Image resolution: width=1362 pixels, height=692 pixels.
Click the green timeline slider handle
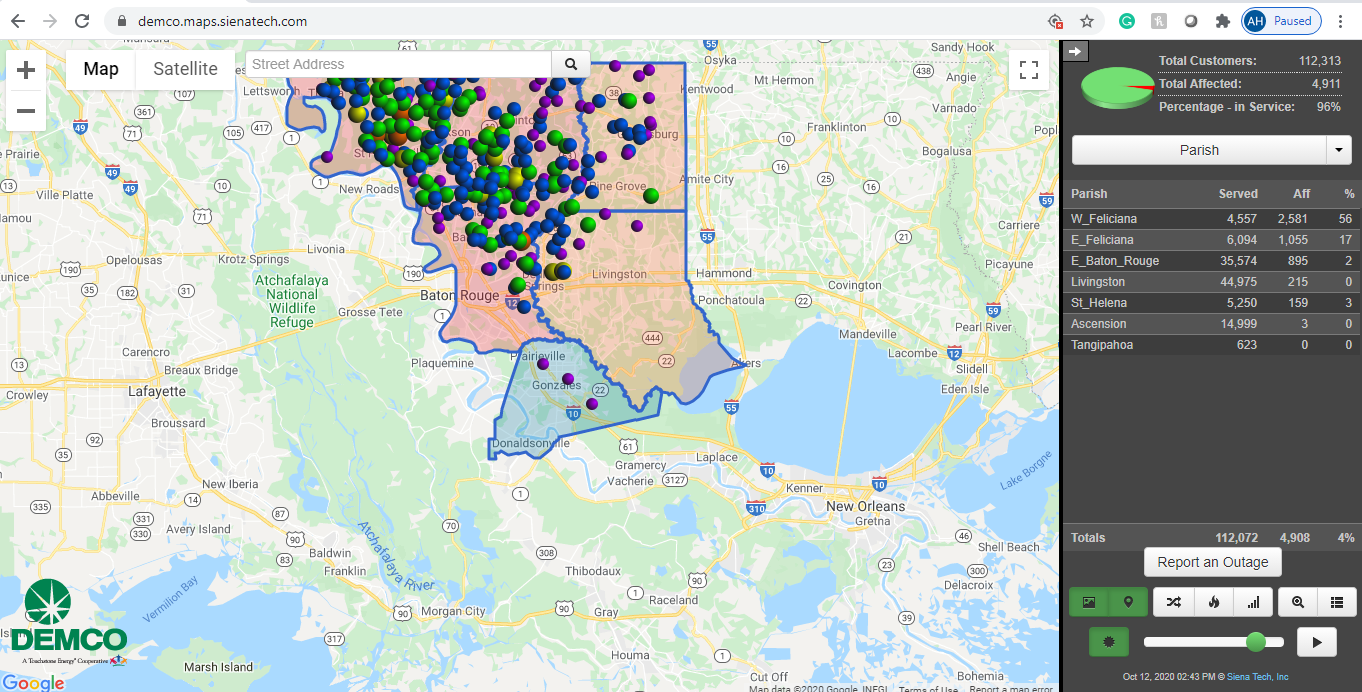[x=1256, y=642]
